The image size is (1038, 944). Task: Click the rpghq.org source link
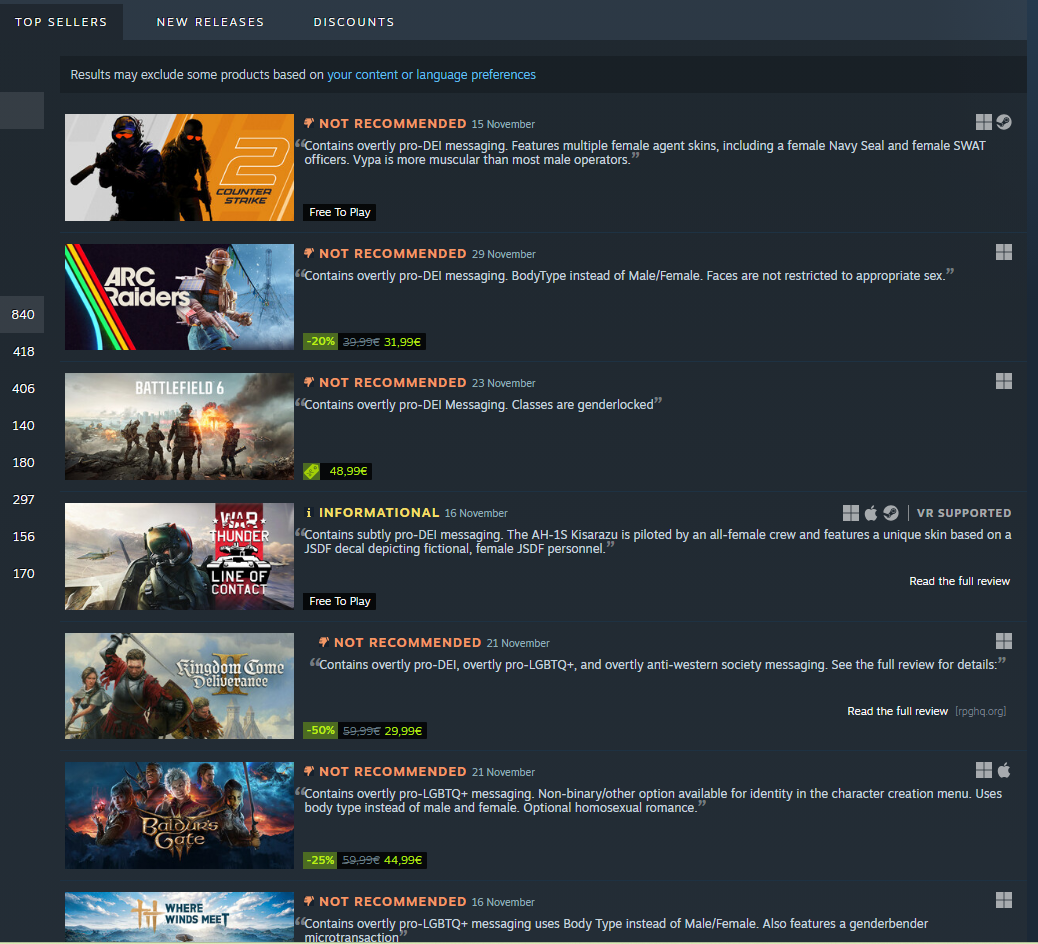[x=980, y=711]
